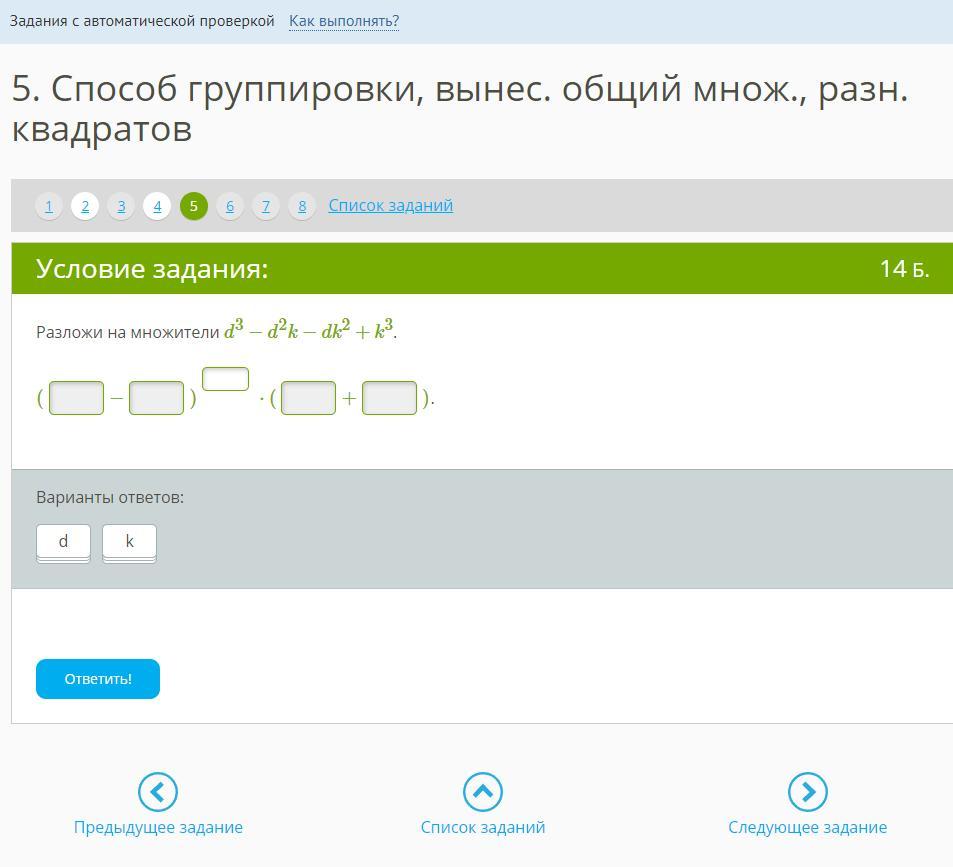Click the task list up-arrow icon
The width and height of the screenshot is (953, 867).
(483, 792)
